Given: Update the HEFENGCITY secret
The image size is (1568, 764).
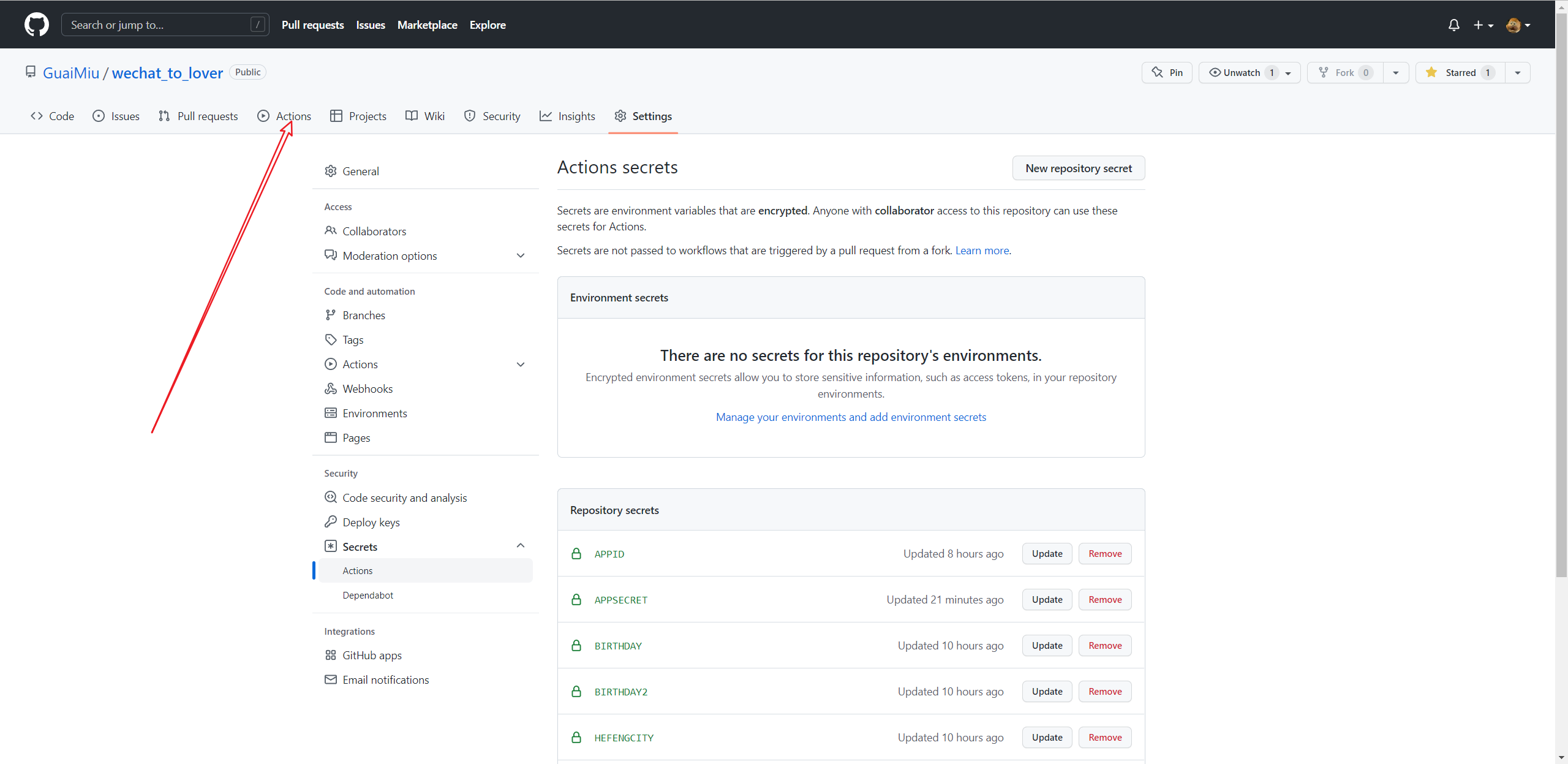Looking at the screenshot, I should (x=1047, y=737).
